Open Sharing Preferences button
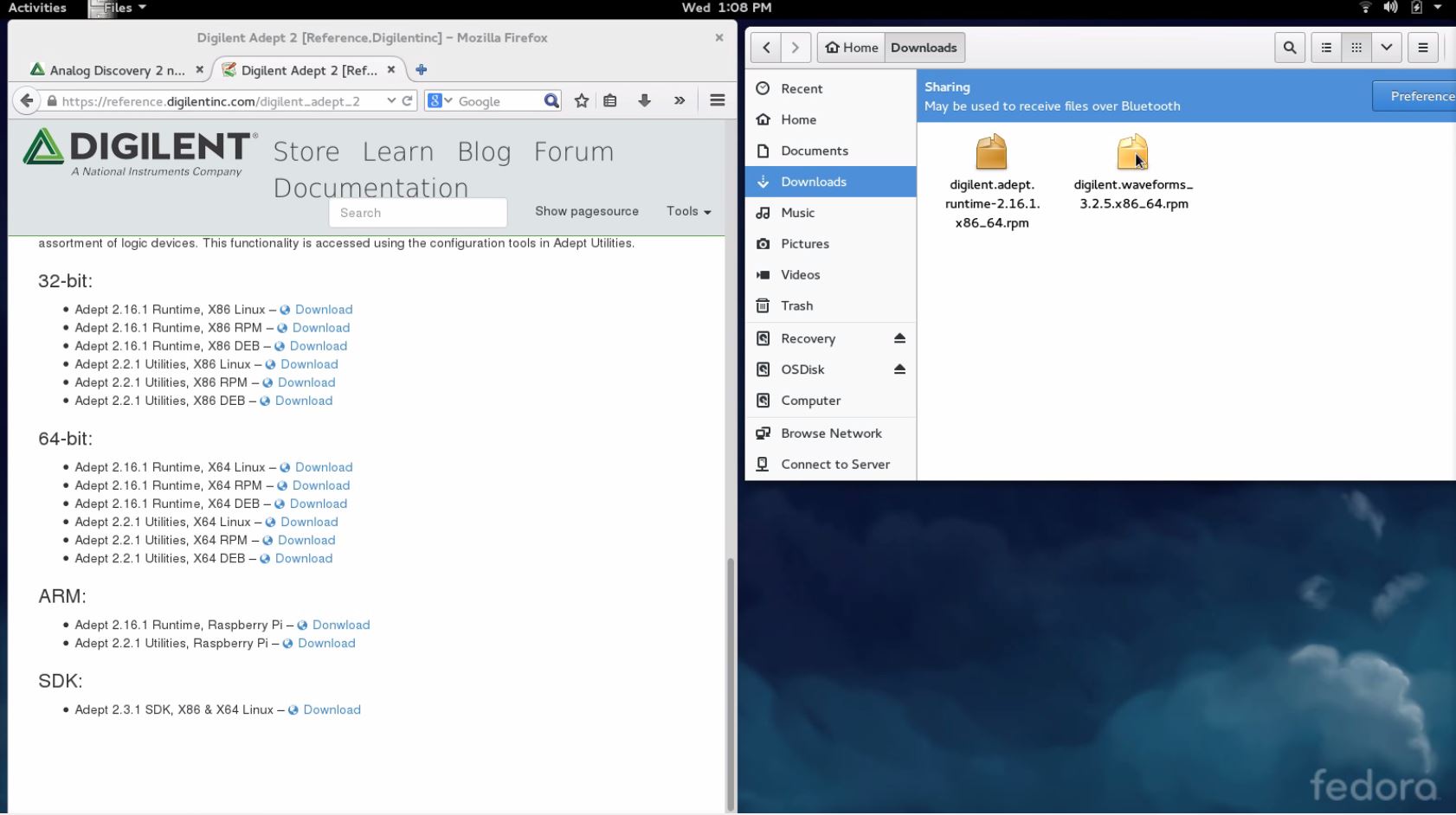Viewport: 1456px width, 815px height. (1414, 96)
